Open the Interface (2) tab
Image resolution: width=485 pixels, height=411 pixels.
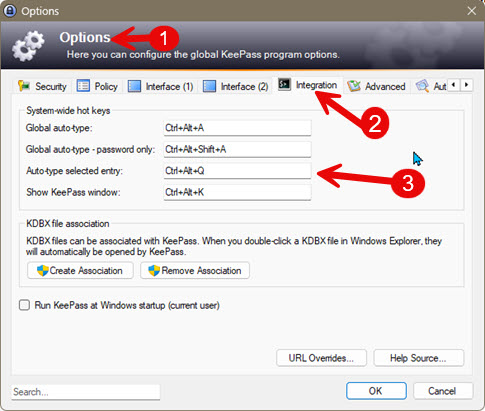click(236, 86)
